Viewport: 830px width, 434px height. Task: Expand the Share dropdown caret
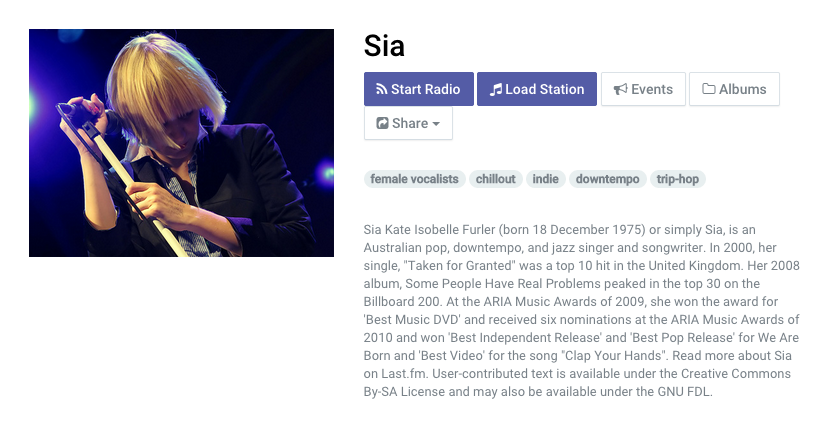pos(436,124)
